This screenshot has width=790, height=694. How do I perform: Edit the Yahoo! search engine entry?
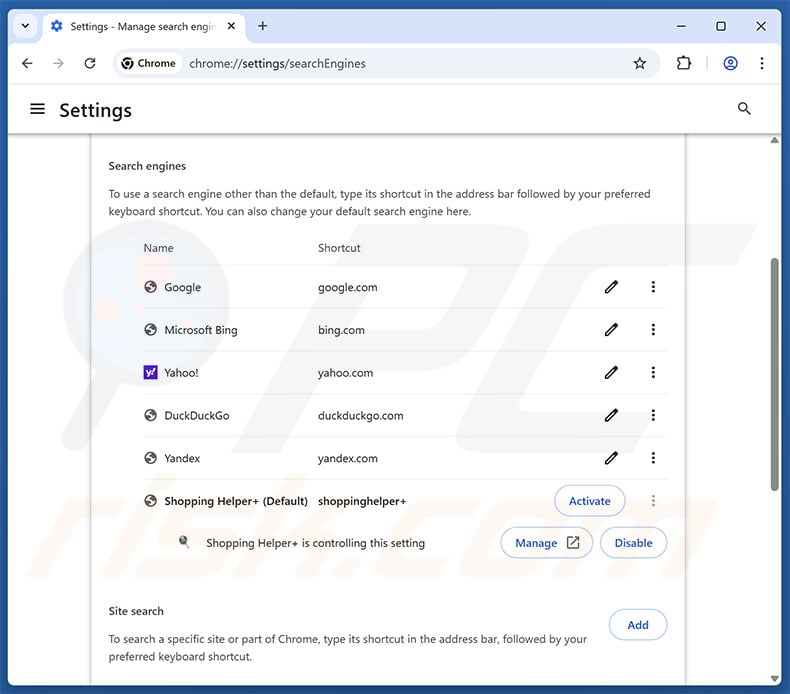611,372
